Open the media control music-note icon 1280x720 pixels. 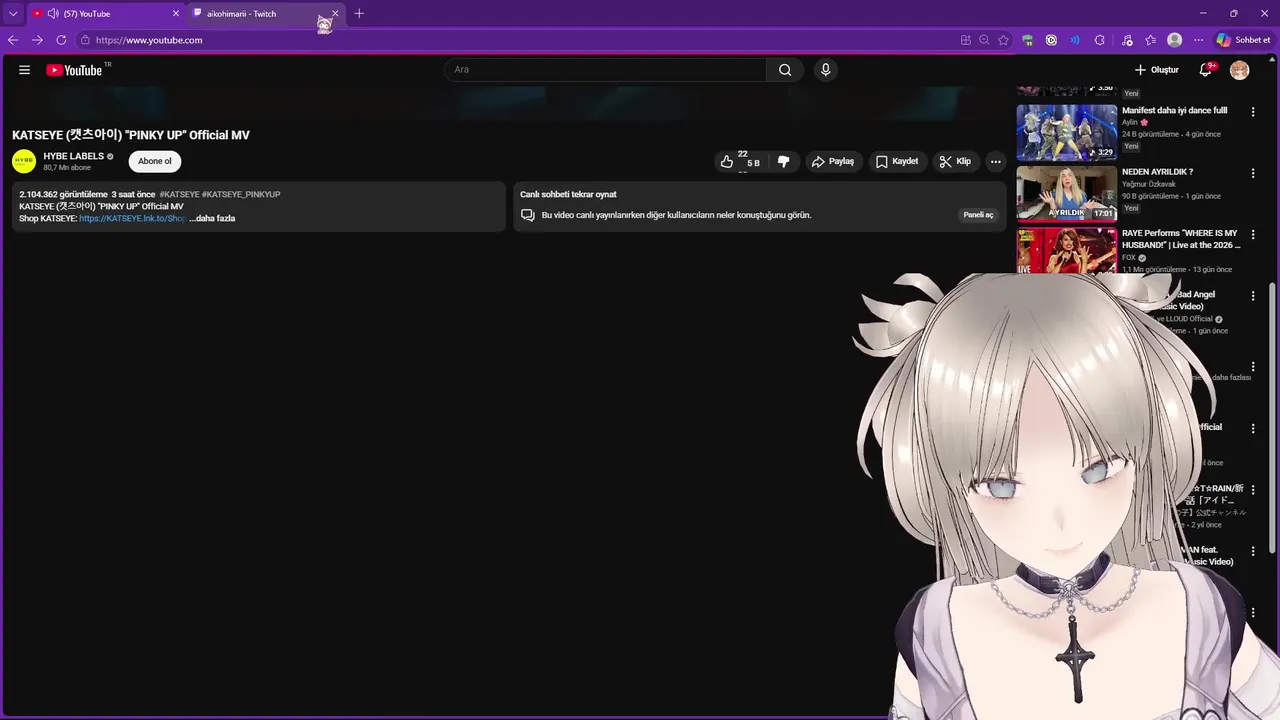(x=1127, y=40)
